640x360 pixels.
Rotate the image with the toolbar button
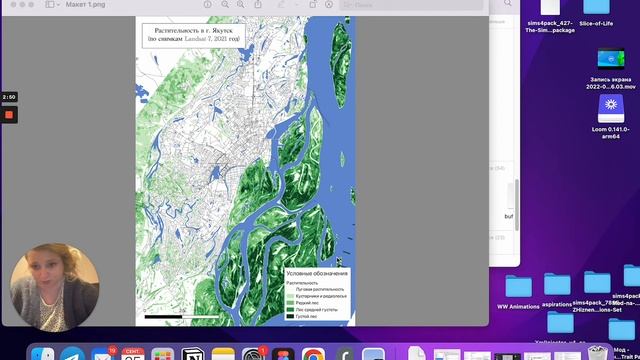313,4
